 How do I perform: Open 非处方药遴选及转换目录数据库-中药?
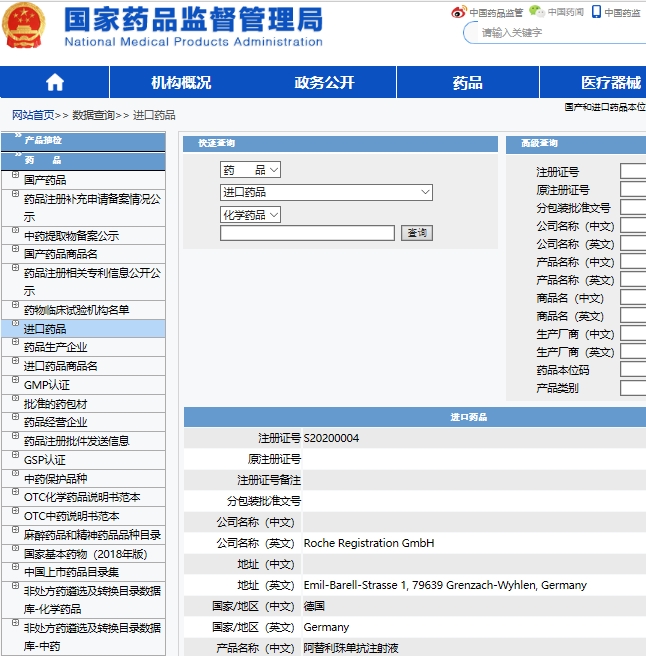pos(92,637)
